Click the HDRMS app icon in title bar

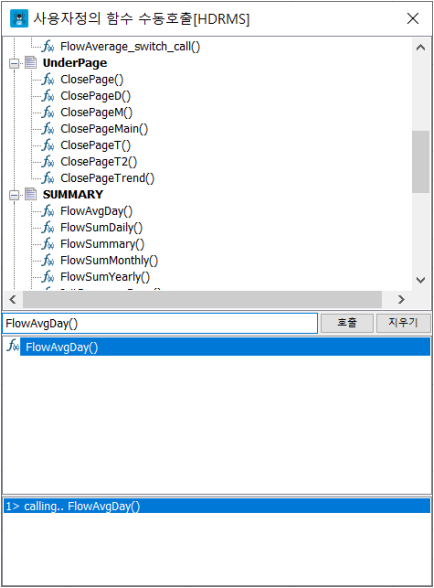(19, 18)
